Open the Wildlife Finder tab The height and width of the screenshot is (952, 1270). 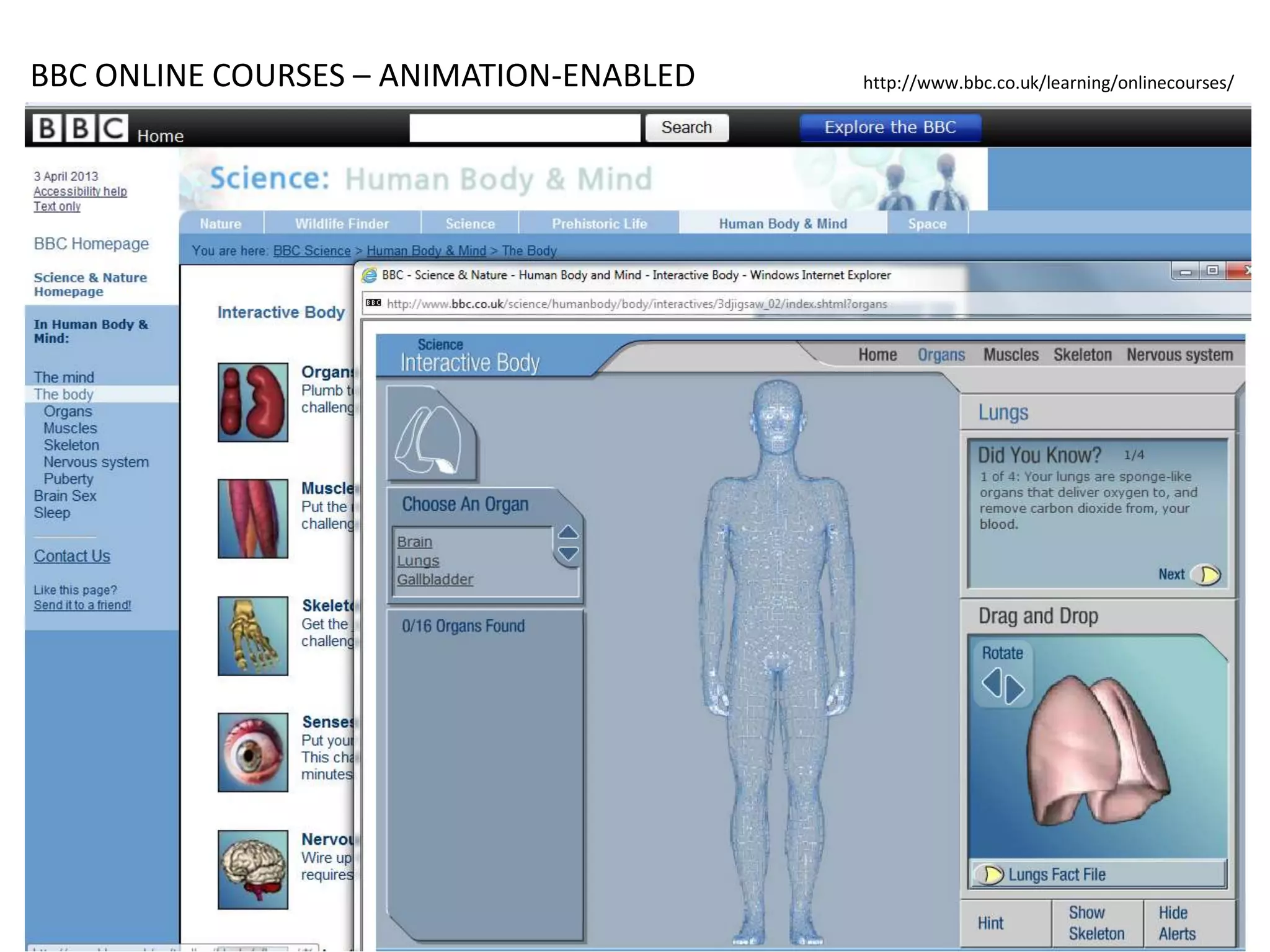pos(342,224)
